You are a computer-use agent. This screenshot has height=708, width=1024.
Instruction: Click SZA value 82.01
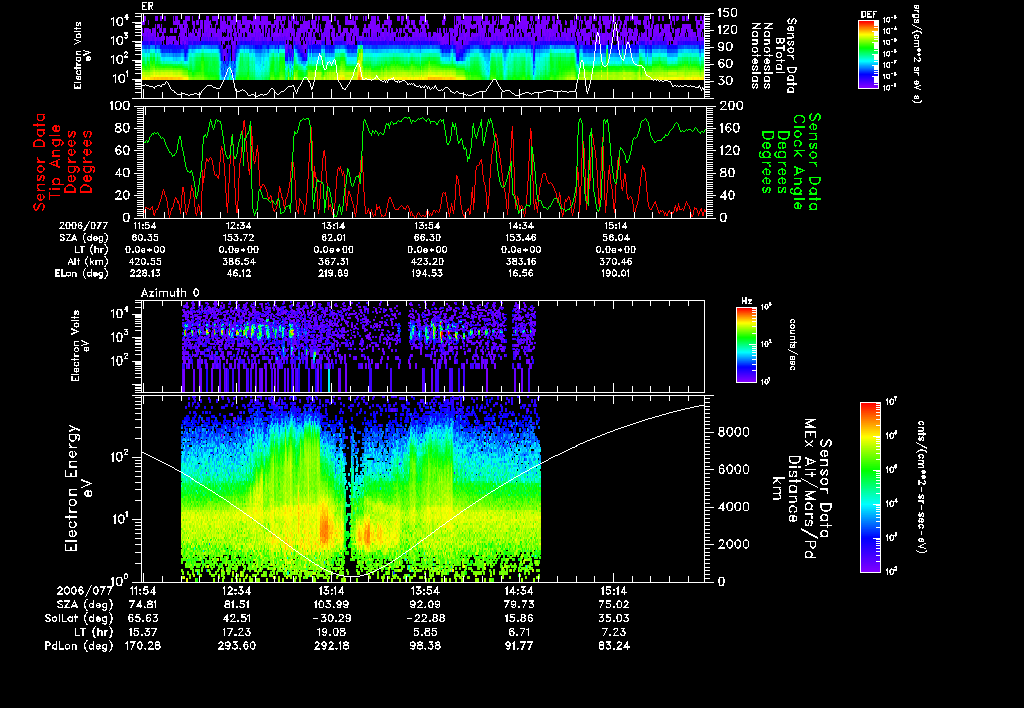pos(333,238)
